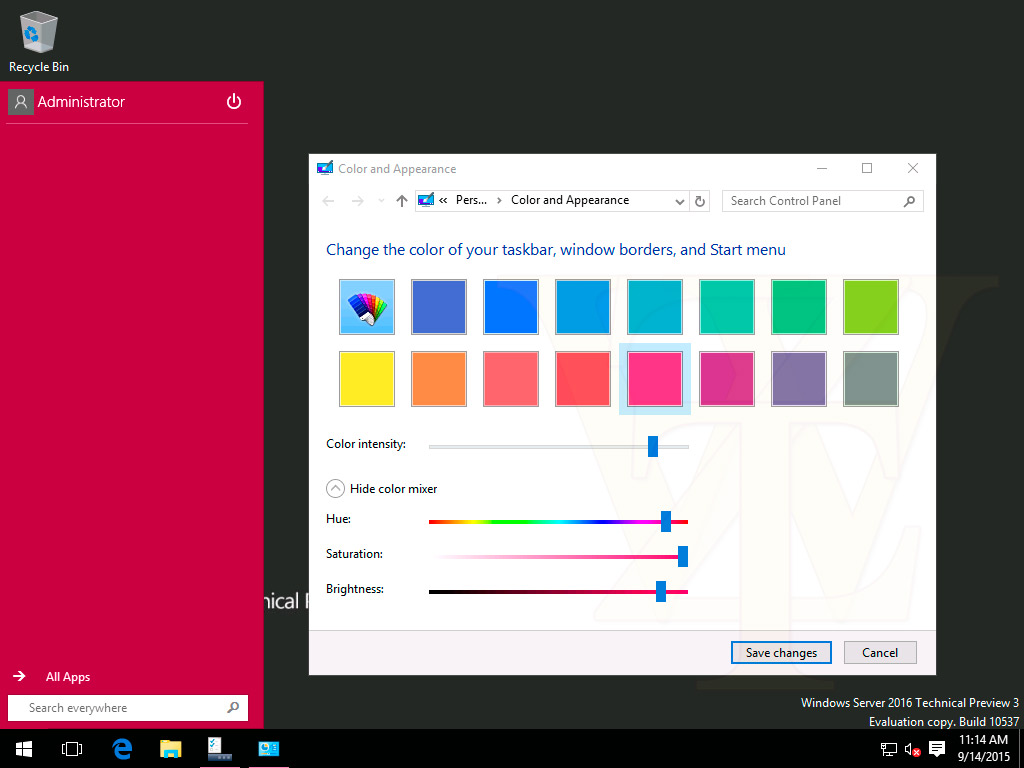Click the Search Control Panel field

(812, 201)
